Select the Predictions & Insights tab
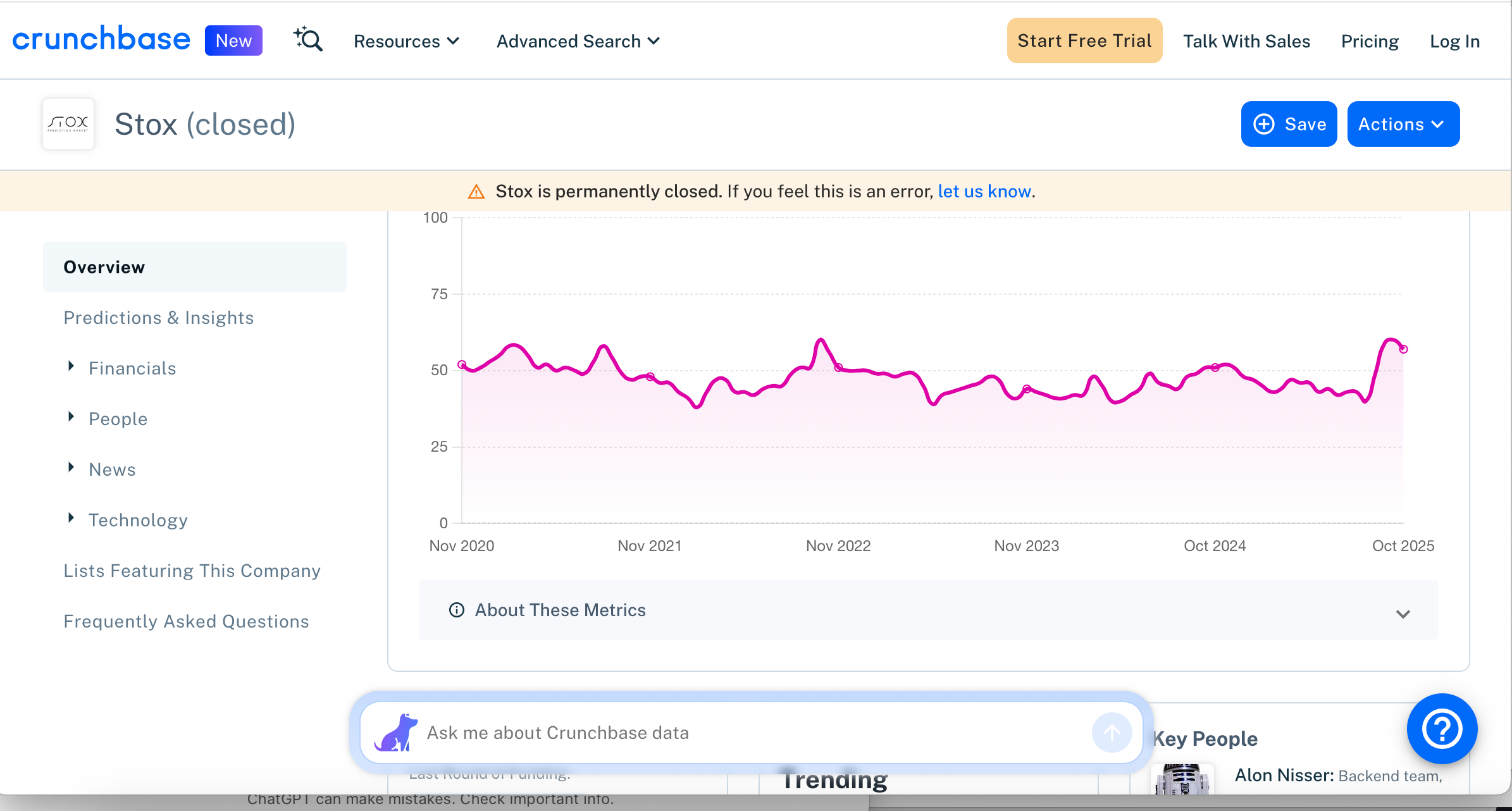Screen dimensions: 1512x811 pyautogui.click(x=158, y=318)
